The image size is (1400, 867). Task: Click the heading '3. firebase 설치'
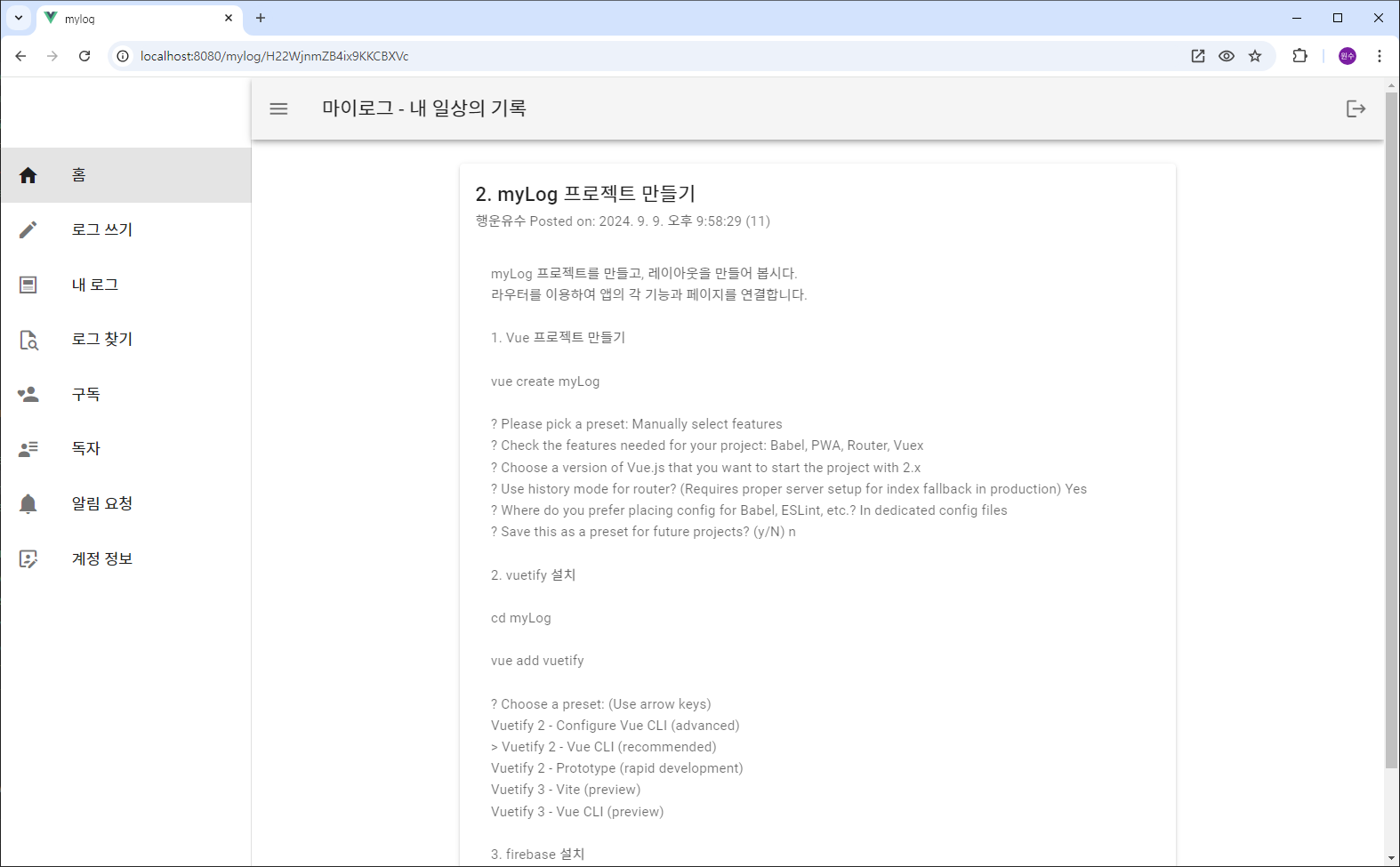[x=538, y=855]
